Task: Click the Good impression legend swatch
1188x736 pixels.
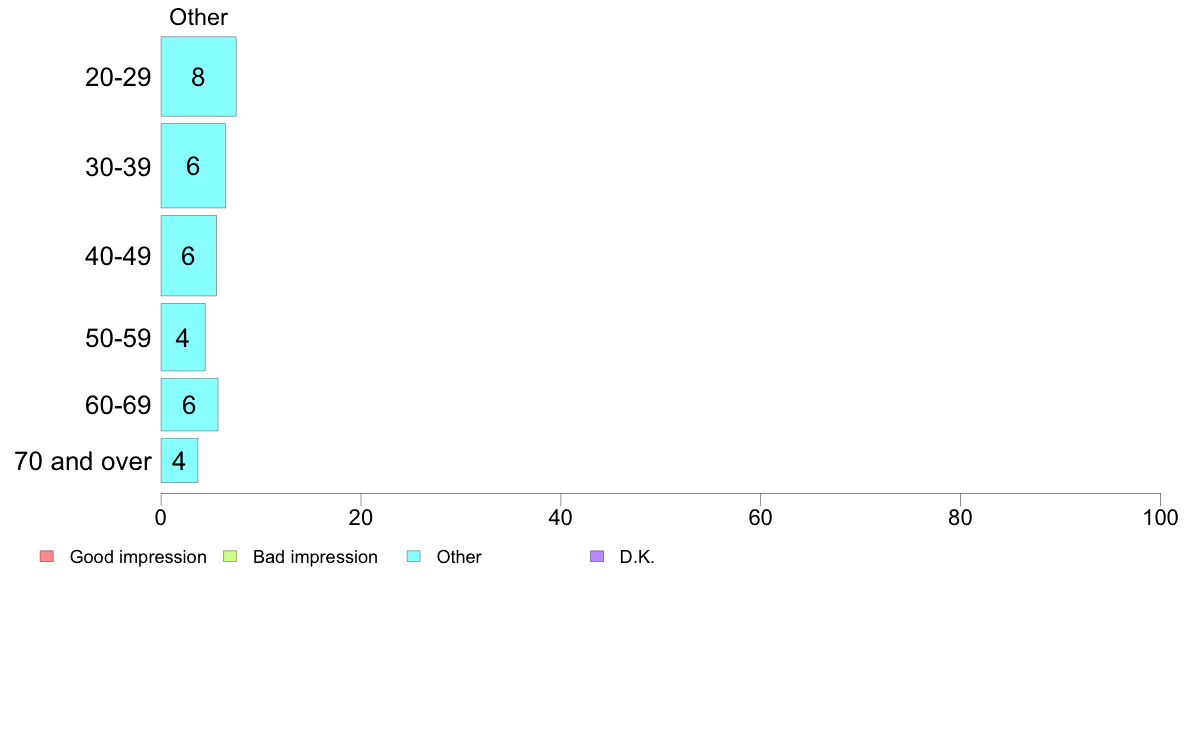Action: 47,556
